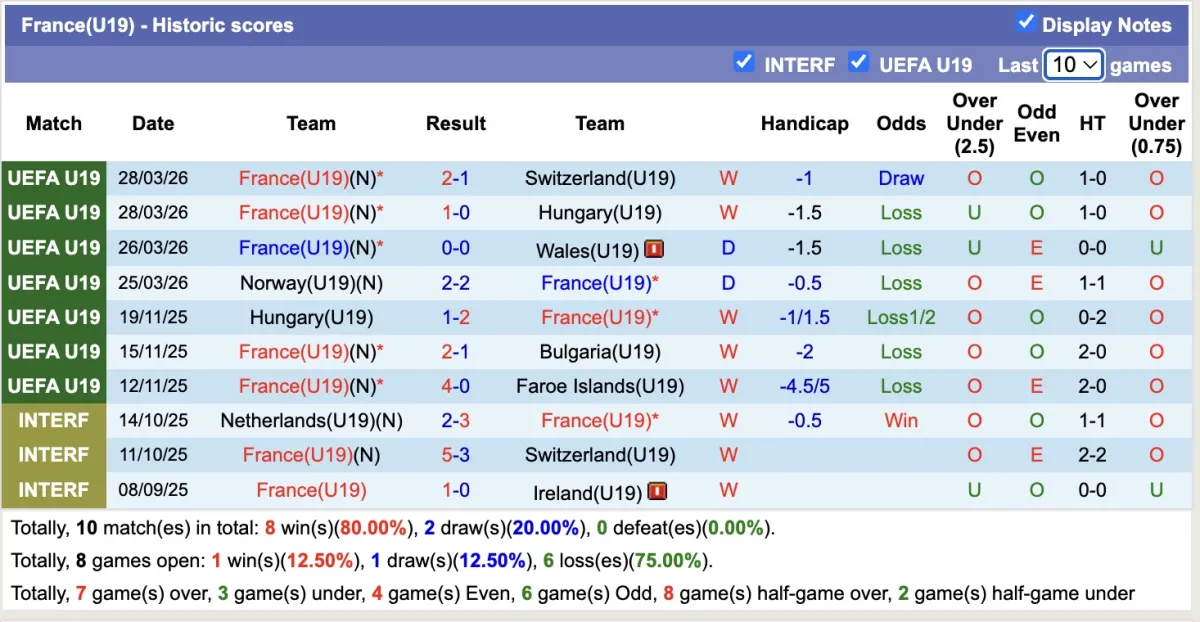This screenshot has height=622, width=1200.
Task: Open the Last 10 games dropdown
Action: point(1073,65)
